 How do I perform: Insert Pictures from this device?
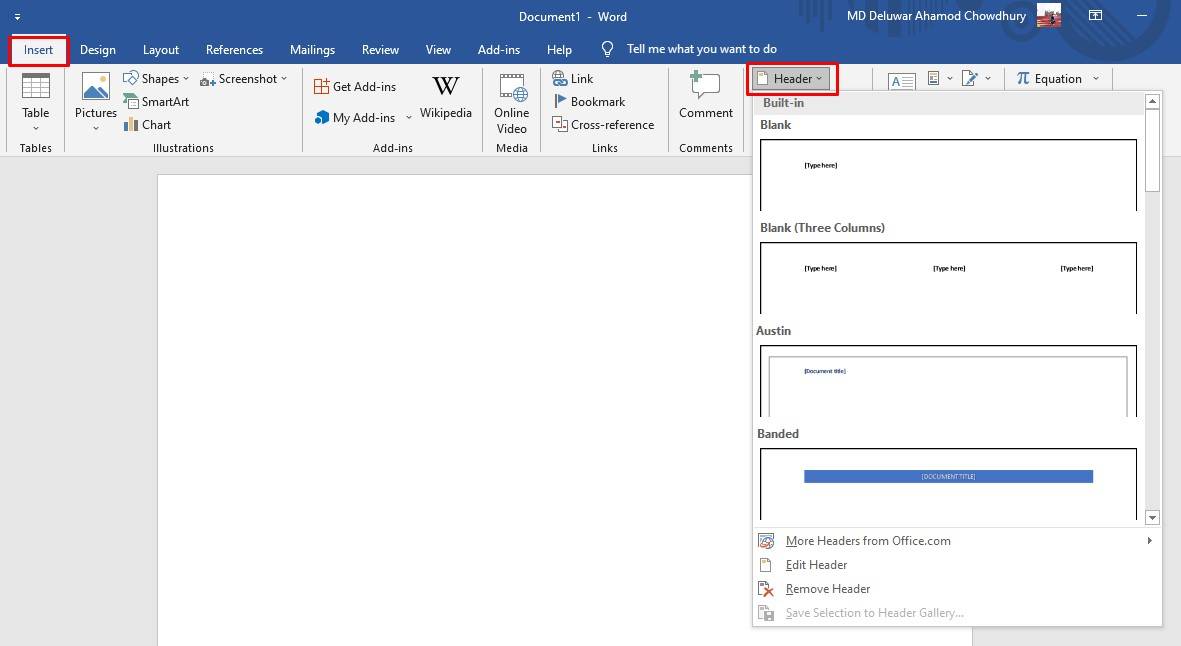(x=95, y=100)
